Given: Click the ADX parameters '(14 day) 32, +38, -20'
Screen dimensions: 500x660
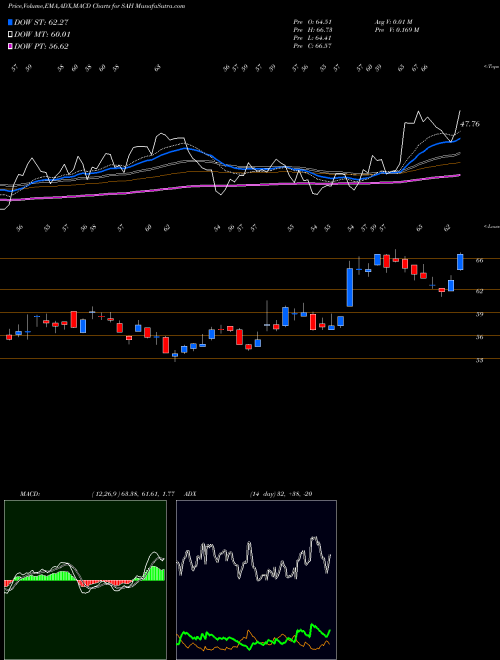Looking at the screenshot, I should click(281, 494).
